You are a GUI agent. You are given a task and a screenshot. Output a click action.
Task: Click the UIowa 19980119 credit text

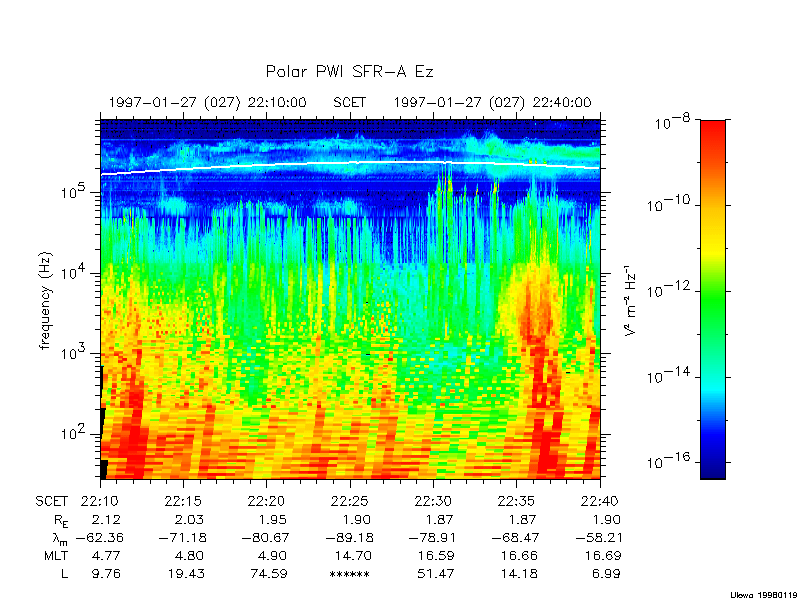click(758, 592)
